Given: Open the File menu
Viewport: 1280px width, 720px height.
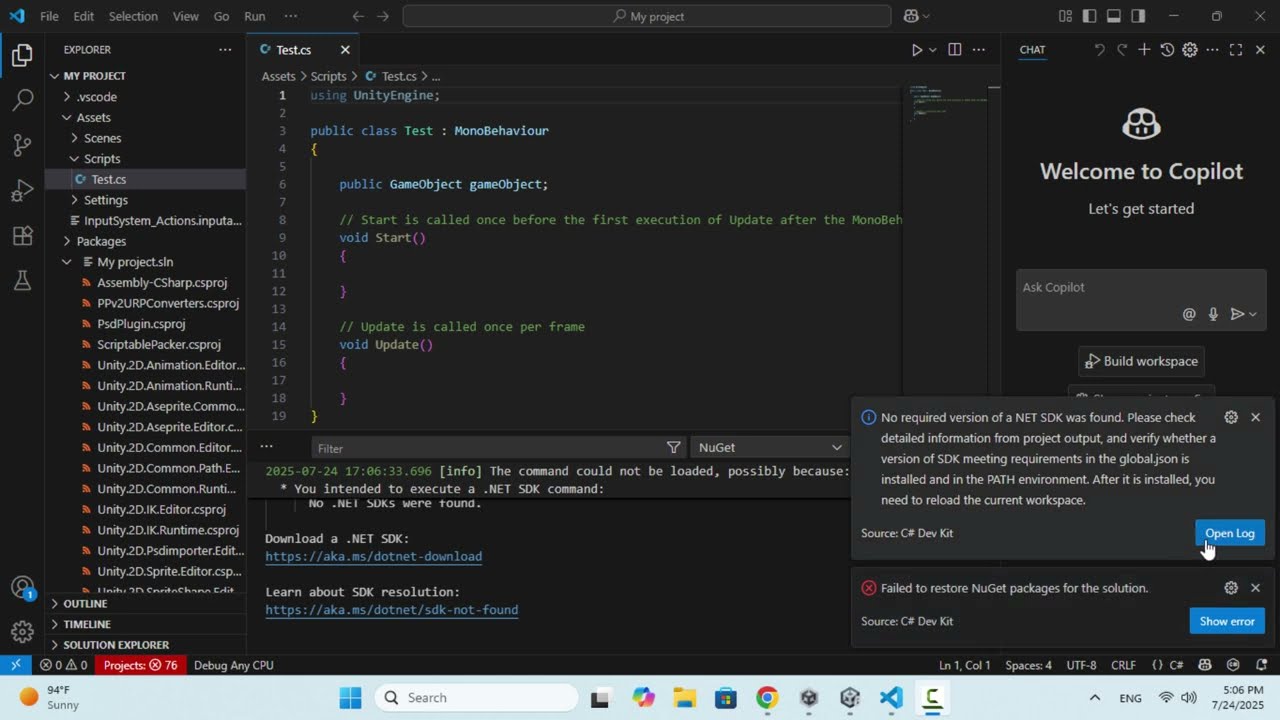Looking at the screenshot, I should pos(49,16).
